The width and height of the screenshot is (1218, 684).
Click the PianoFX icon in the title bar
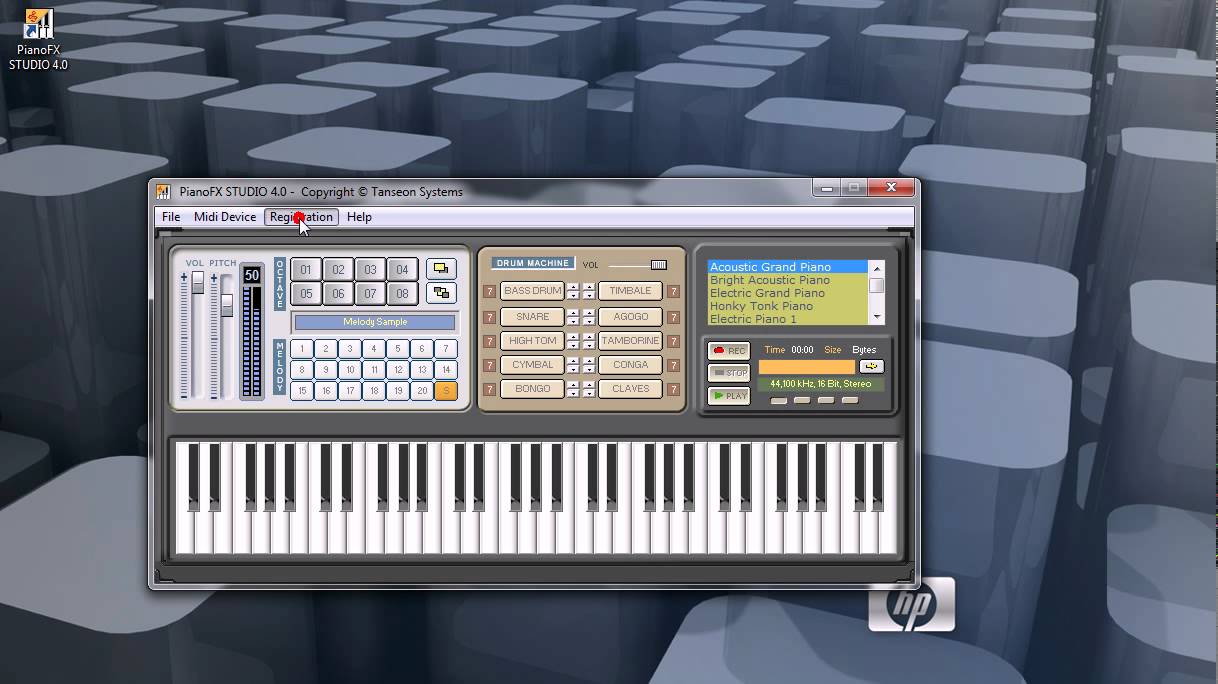pos(164,192)
